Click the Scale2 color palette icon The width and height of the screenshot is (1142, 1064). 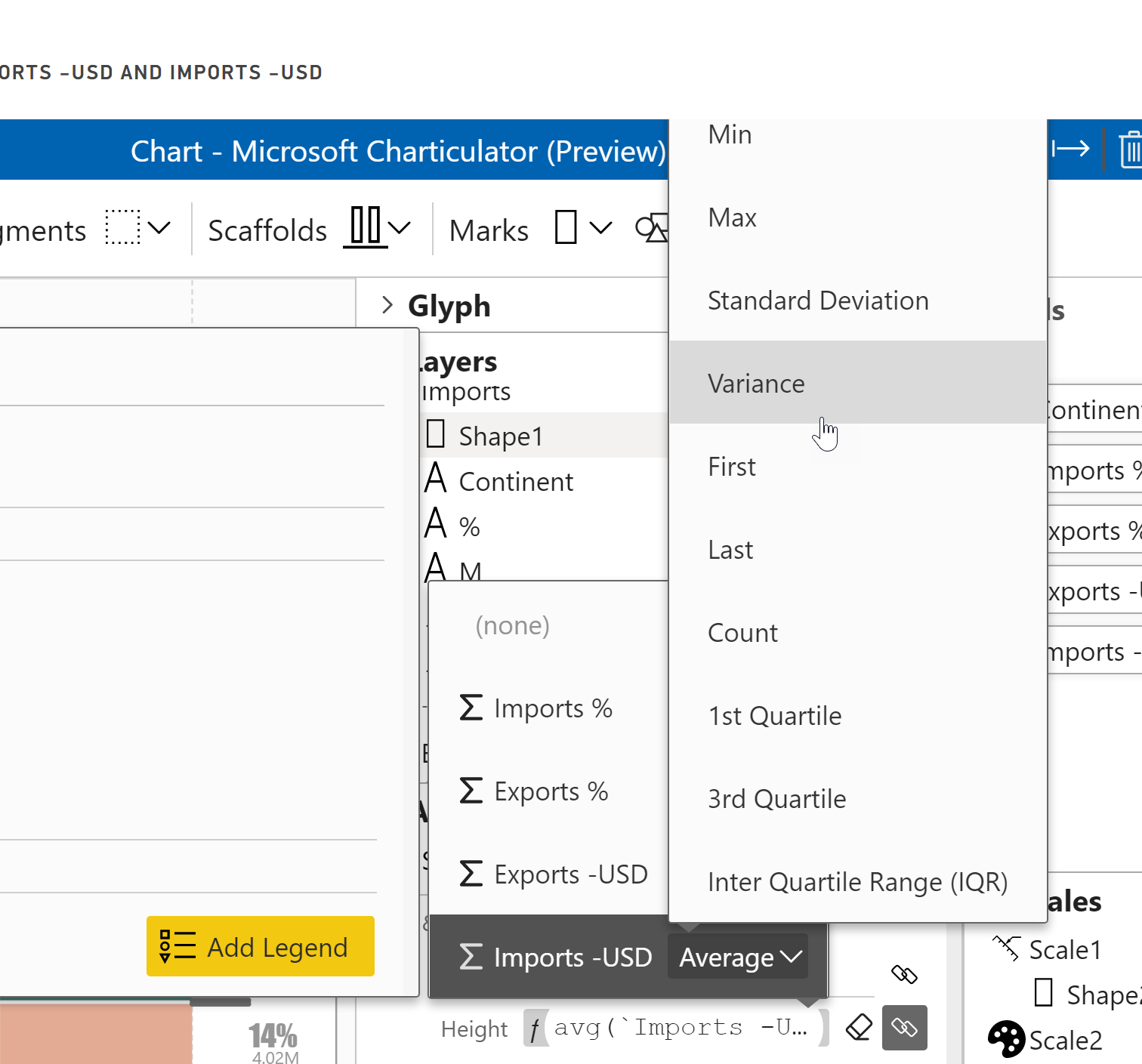1005,1040
